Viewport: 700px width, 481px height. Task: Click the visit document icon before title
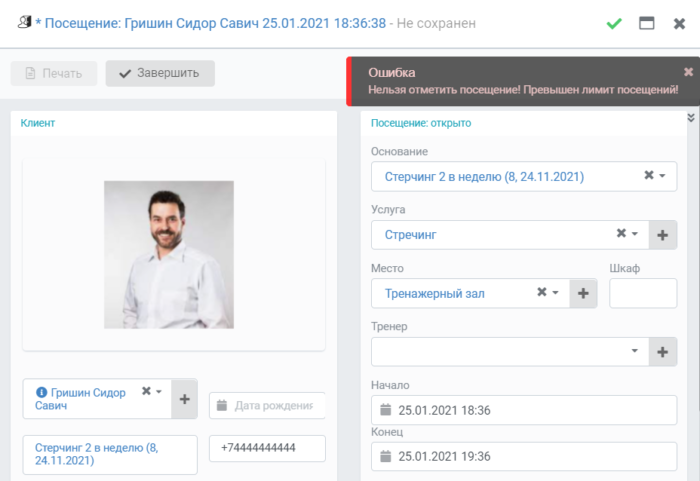click(x=25, y=22)
